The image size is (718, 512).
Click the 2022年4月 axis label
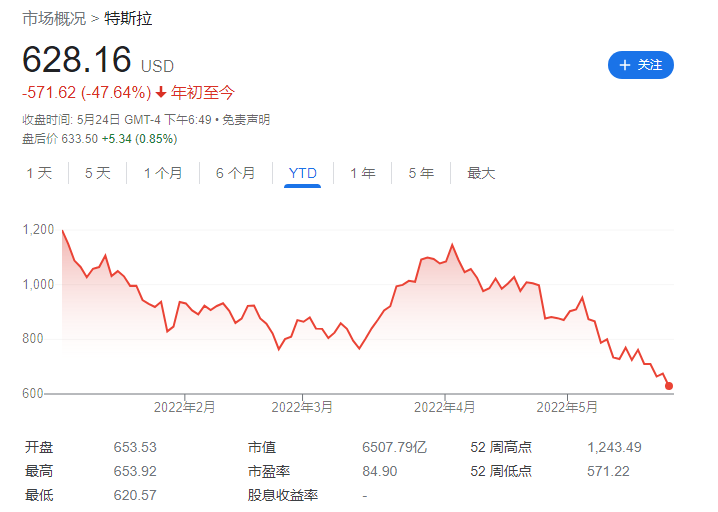click(x=445, y=407)
